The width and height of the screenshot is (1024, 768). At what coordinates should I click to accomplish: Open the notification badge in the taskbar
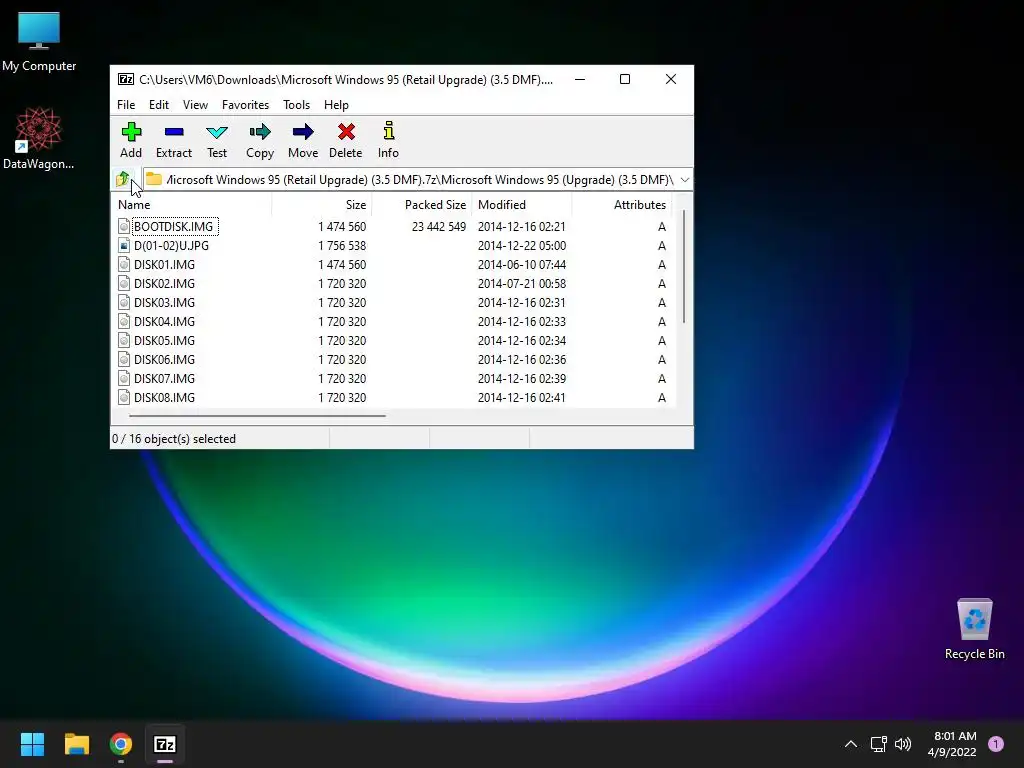click(996, 744)
